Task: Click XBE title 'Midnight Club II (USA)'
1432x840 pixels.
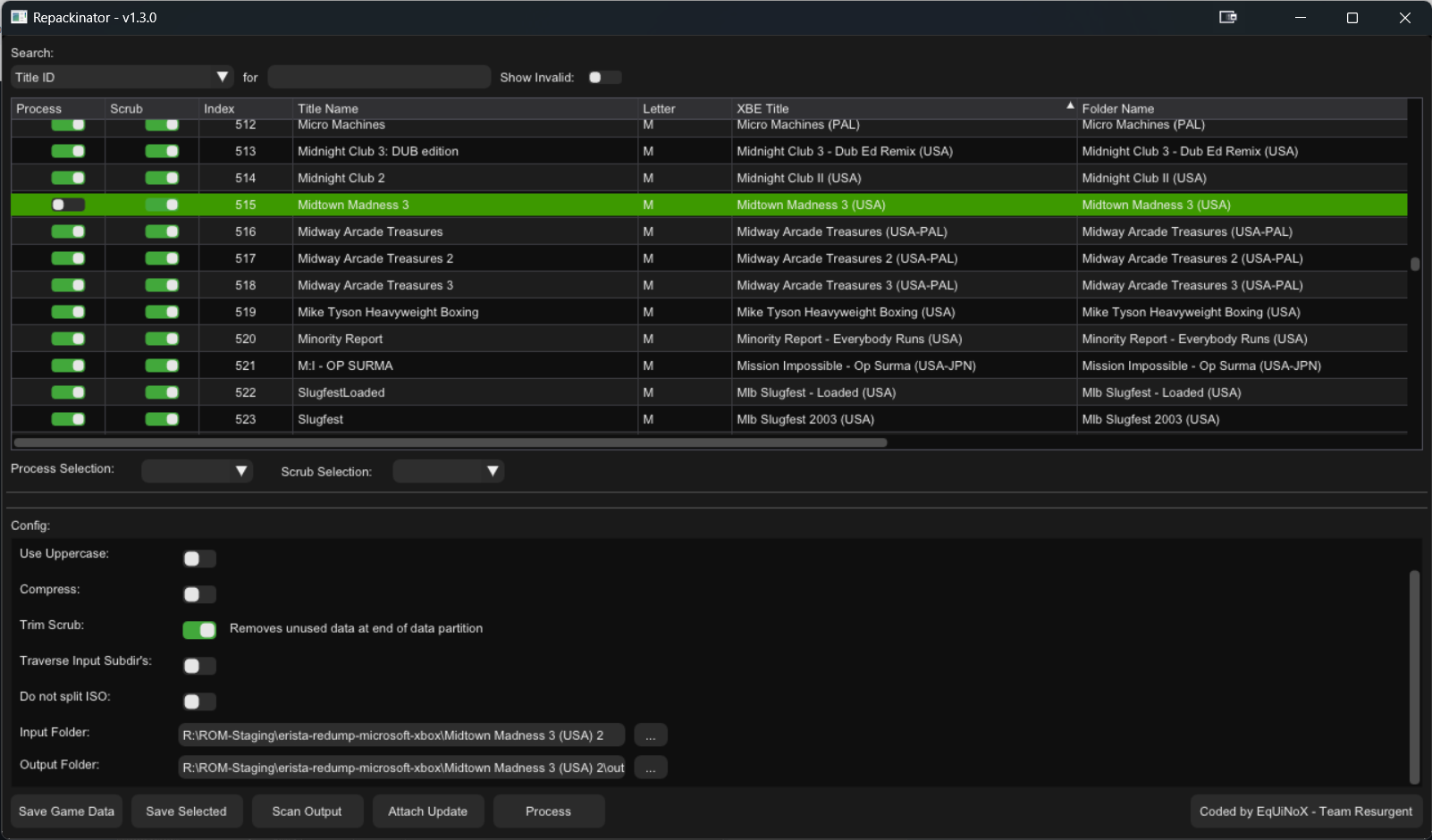Action: (x=799, y=178)
